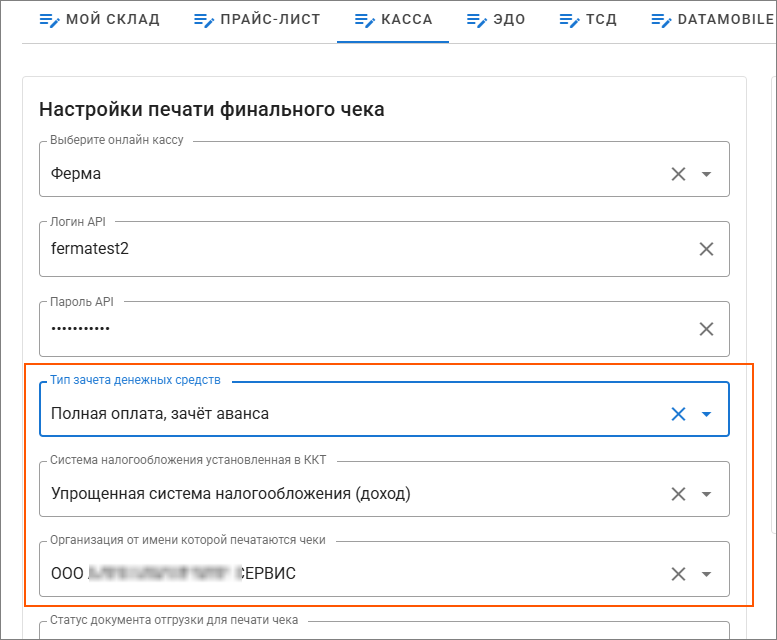
Task: Clear the selected online cashier Ферма
Action: point(678,174)
